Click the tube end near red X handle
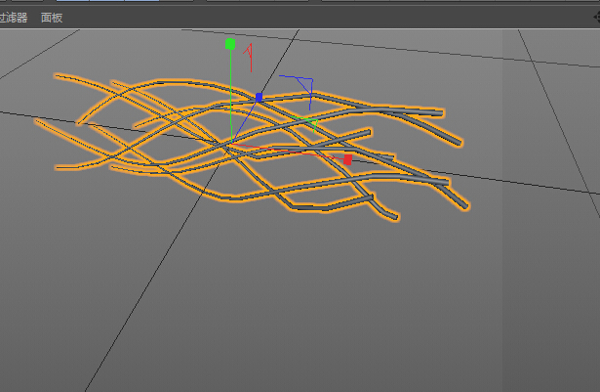 tap(390, 157)
